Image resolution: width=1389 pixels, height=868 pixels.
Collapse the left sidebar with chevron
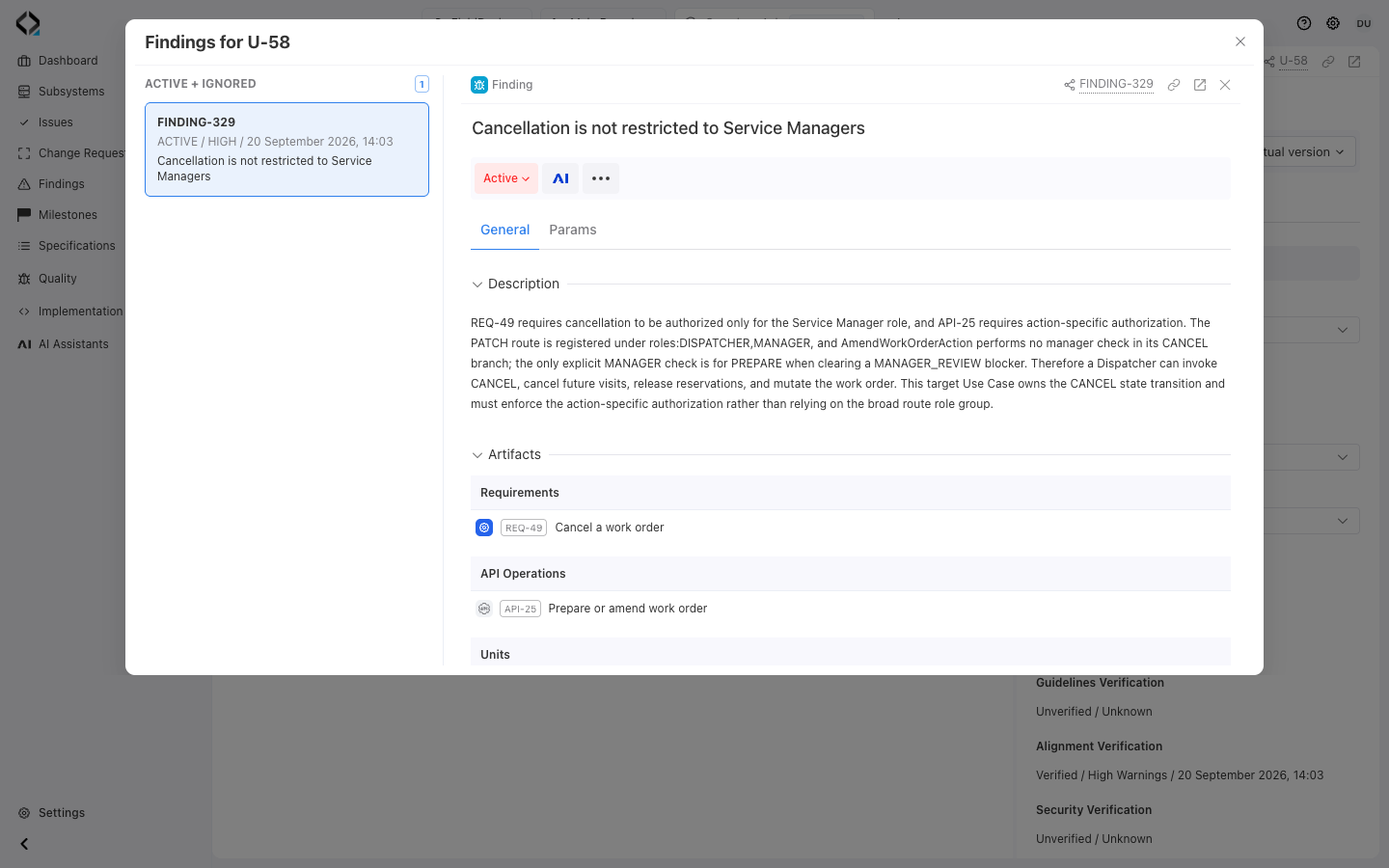(24, 844)
